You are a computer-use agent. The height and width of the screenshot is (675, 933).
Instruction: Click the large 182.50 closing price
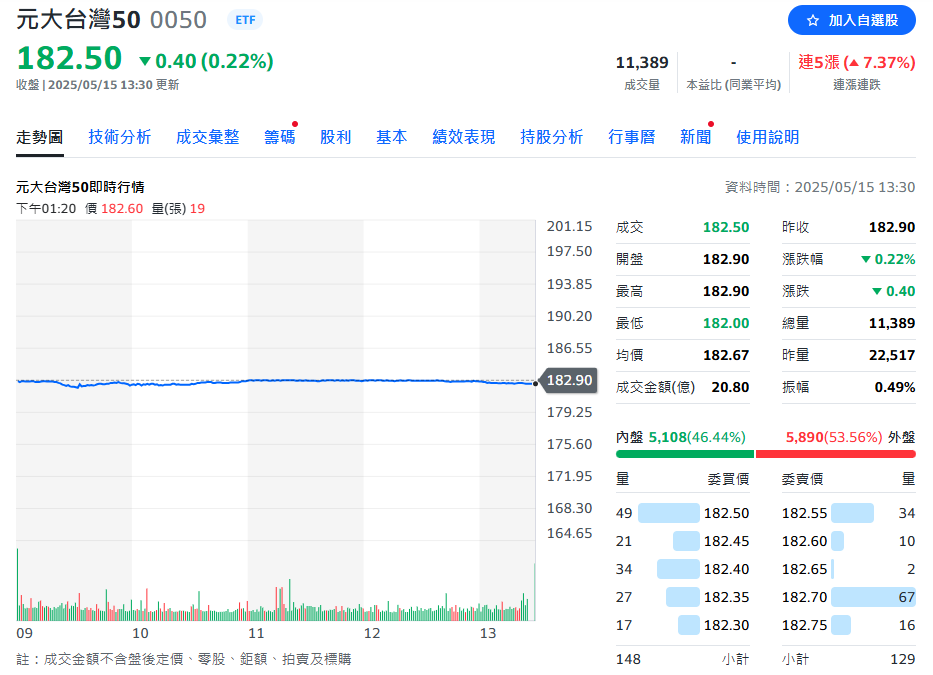pos(69,58)
